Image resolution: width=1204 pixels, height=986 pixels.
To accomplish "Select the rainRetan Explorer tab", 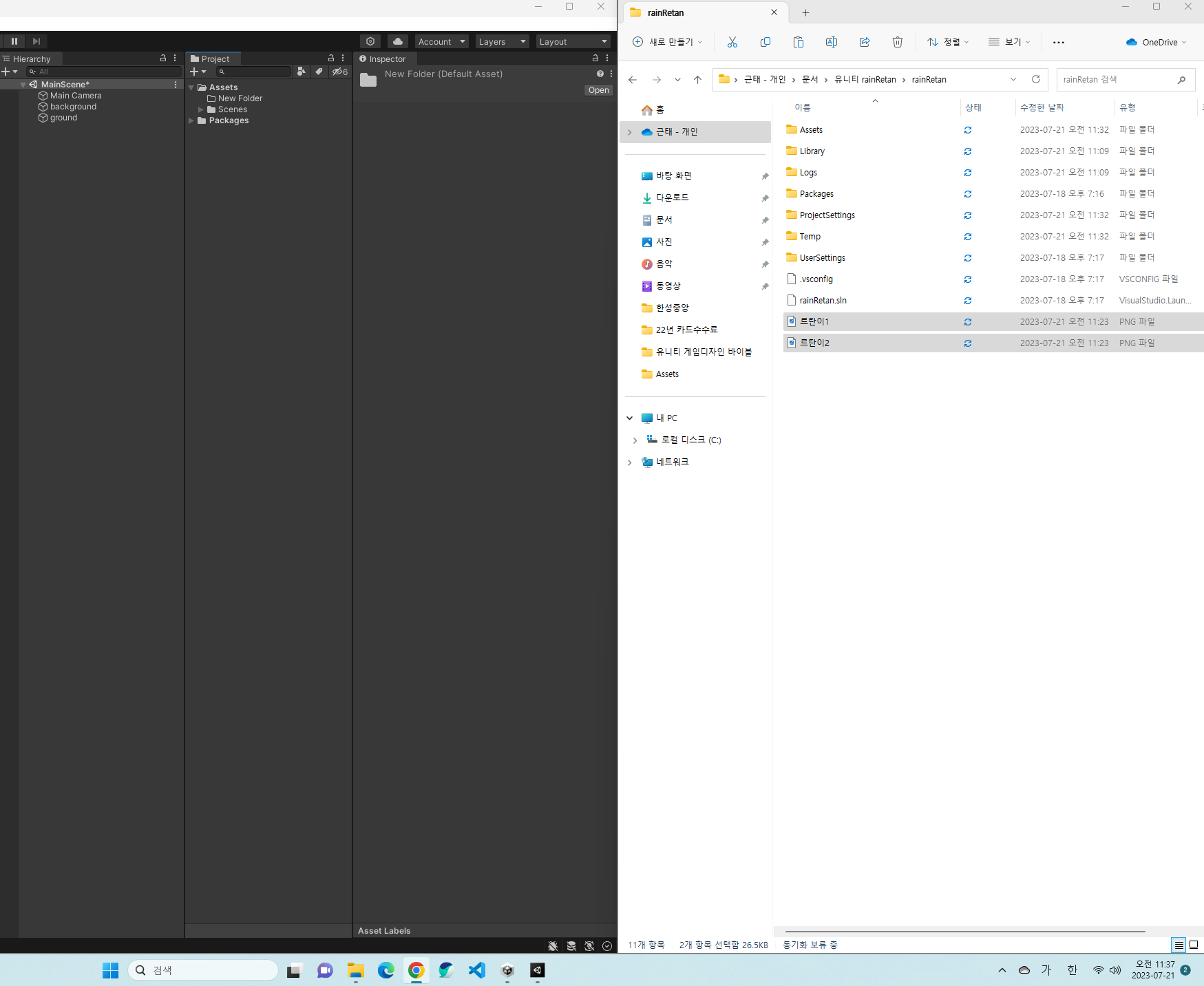I will click(705, 12).
